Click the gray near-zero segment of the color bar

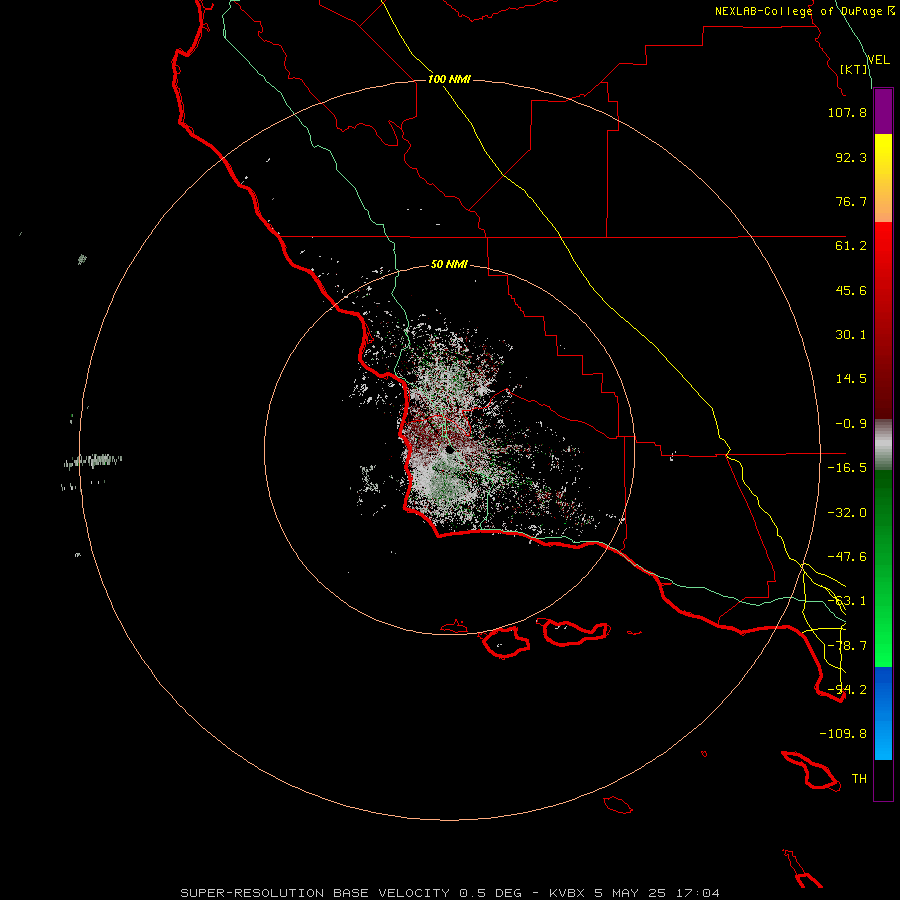click(x=883, y=445)
